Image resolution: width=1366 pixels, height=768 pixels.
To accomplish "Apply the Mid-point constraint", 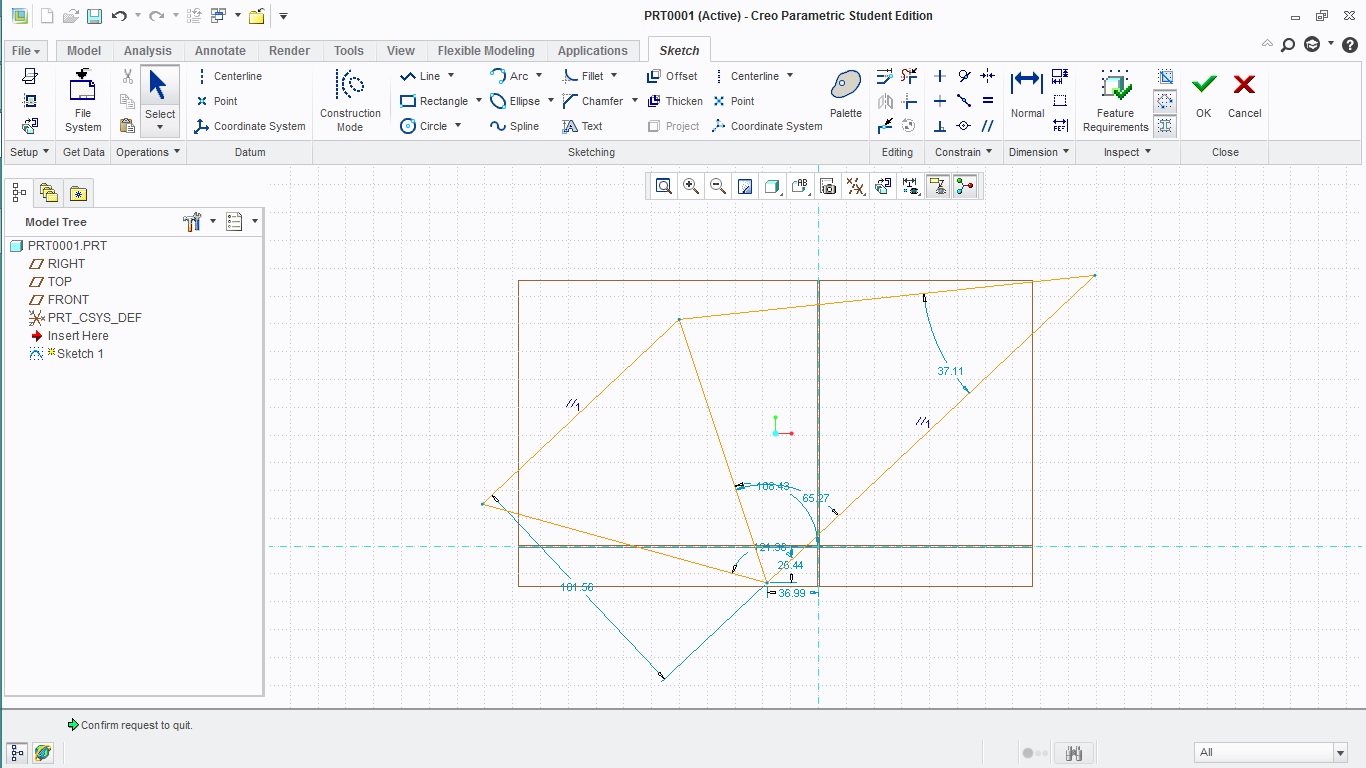I will 964,101.
